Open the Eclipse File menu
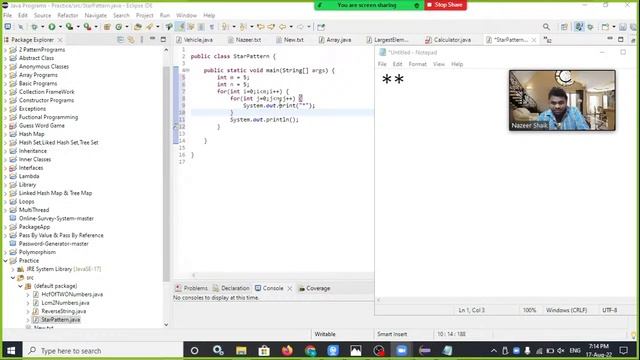Image resolution: width=640 pixels, height=360 pixels. click(8, 15)
